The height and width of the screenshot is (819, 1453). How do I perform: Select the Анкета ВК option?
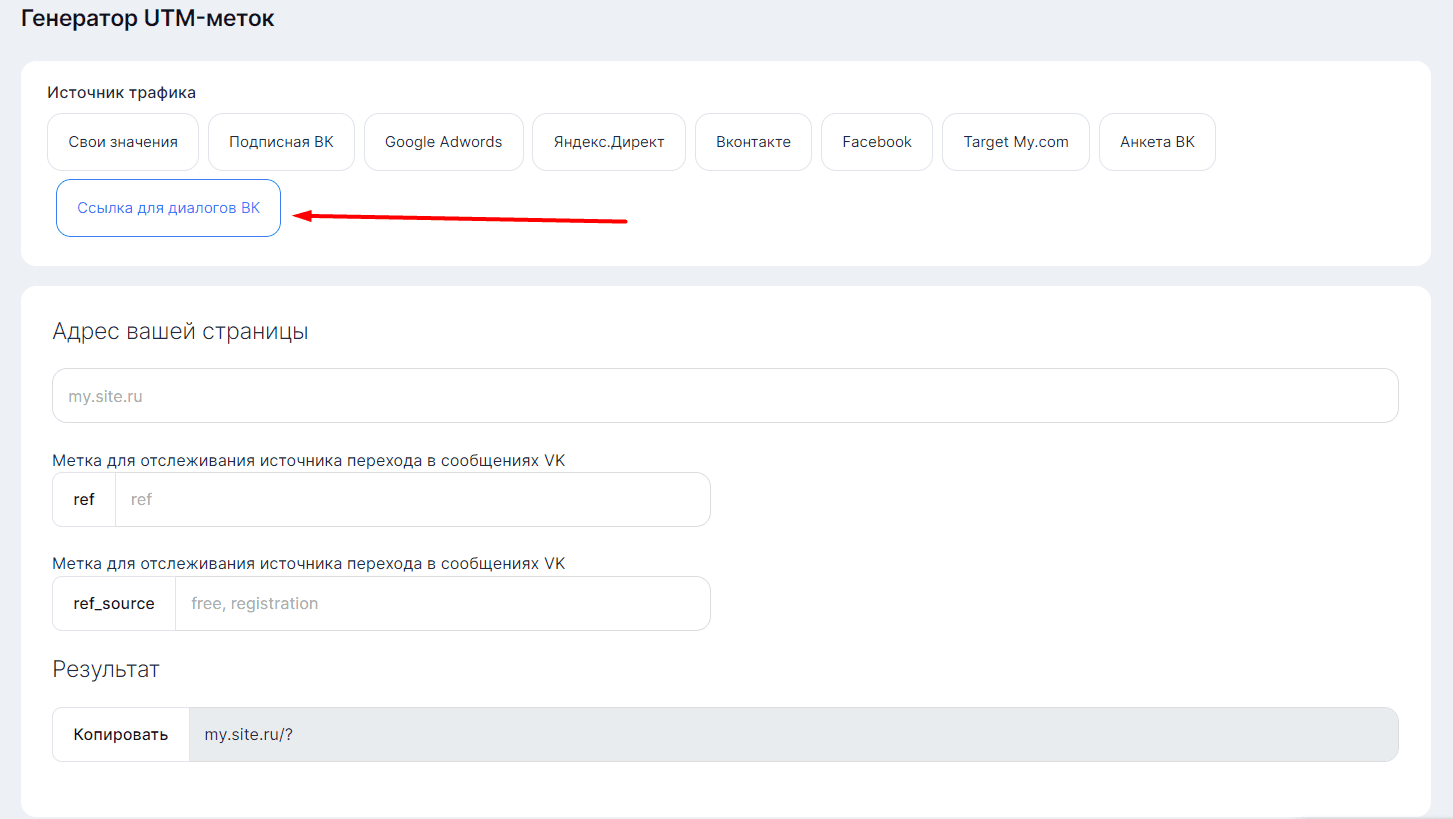point(1157,142)
